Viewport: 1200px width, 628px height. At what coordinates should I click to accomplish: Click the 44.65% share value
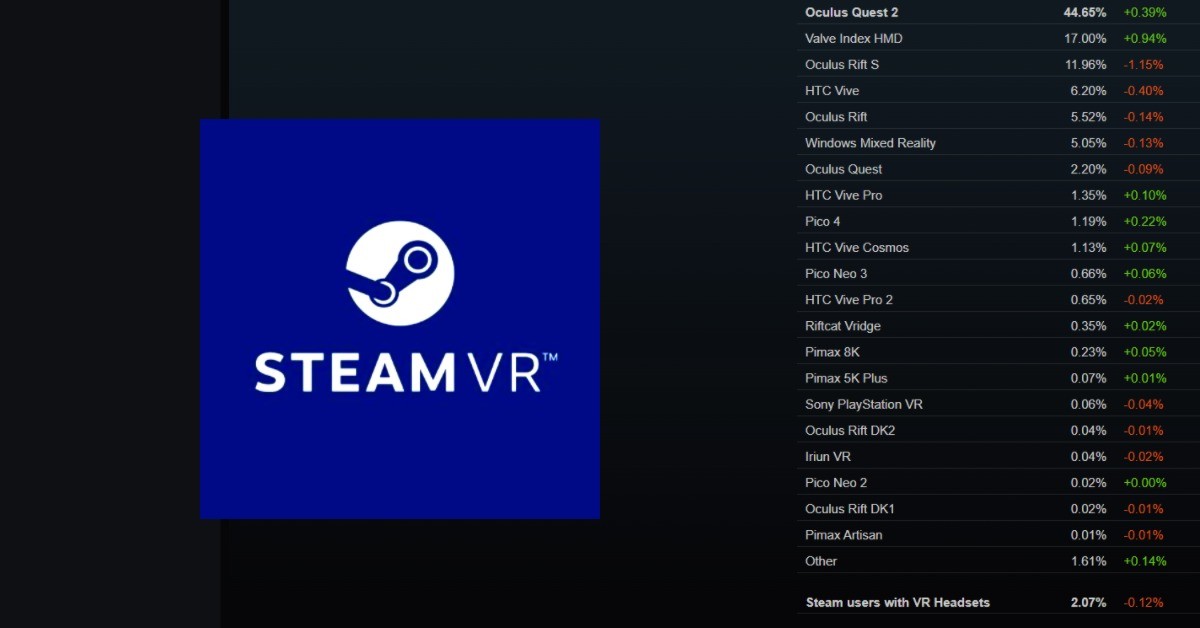pos(1085,12)
